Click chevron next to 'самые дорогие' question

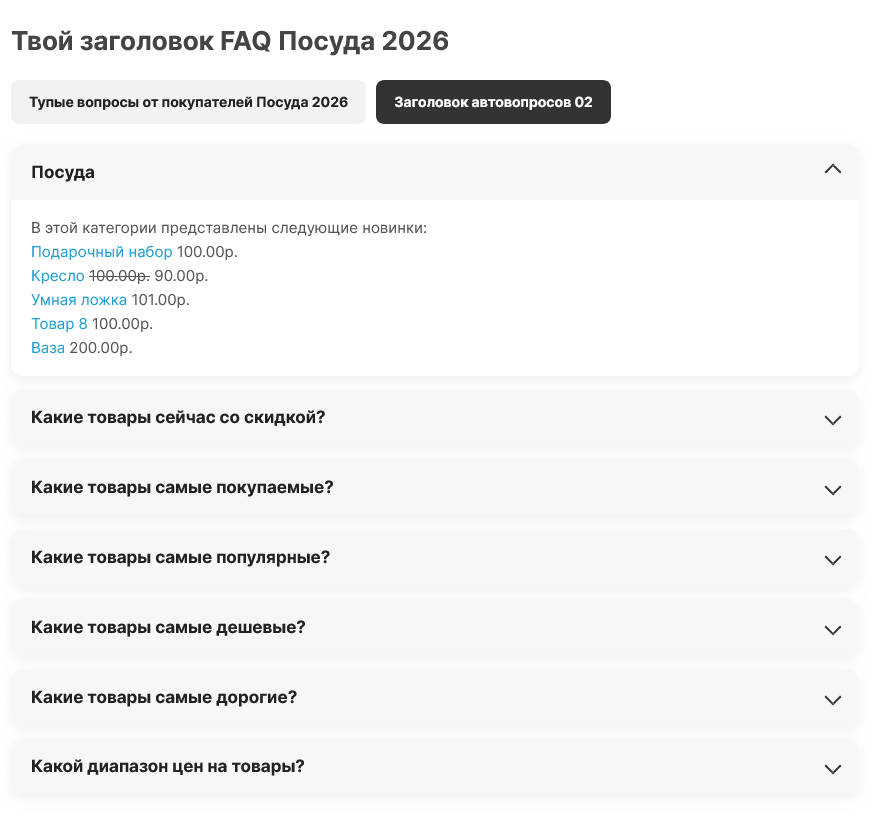[832, 699]
